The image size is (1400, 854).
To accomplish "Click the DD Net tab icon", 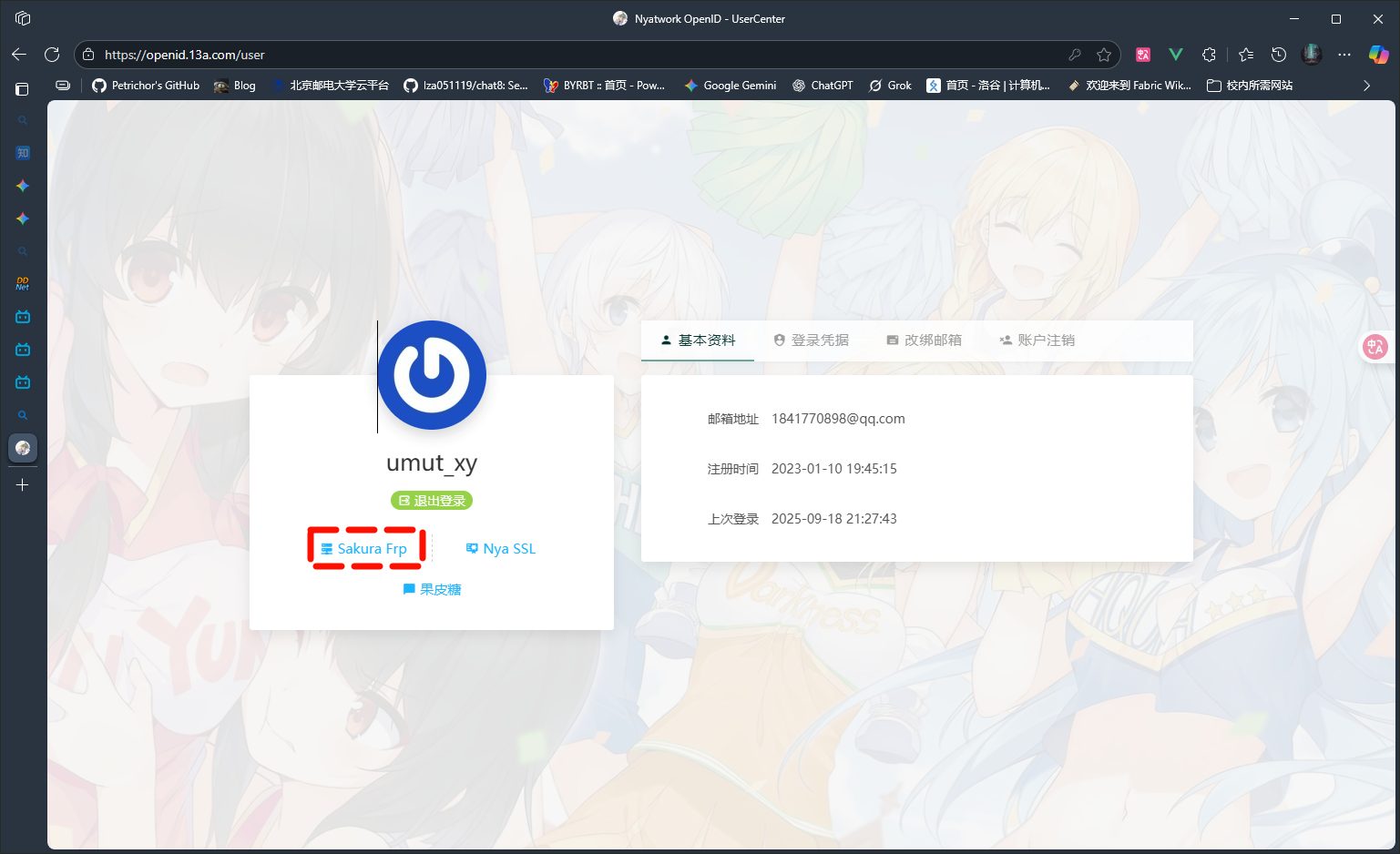I will point(22,283).
